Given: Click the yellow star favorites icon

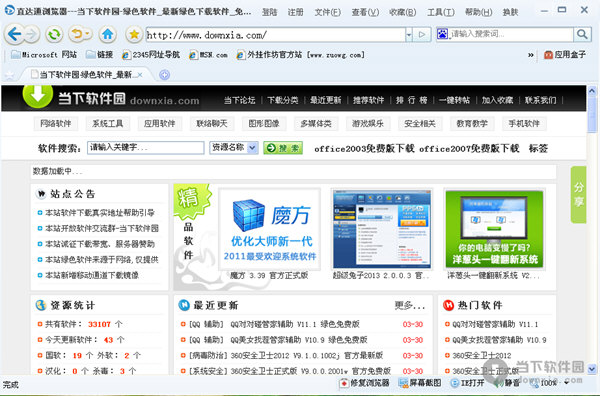Looking at the screenshot, I should (x=134, y=35).
